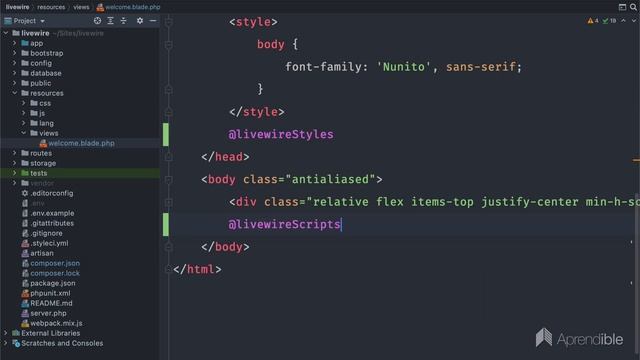Hide the Project tool window
This screenshot has height=360, width=640.
tap(153, 20)
